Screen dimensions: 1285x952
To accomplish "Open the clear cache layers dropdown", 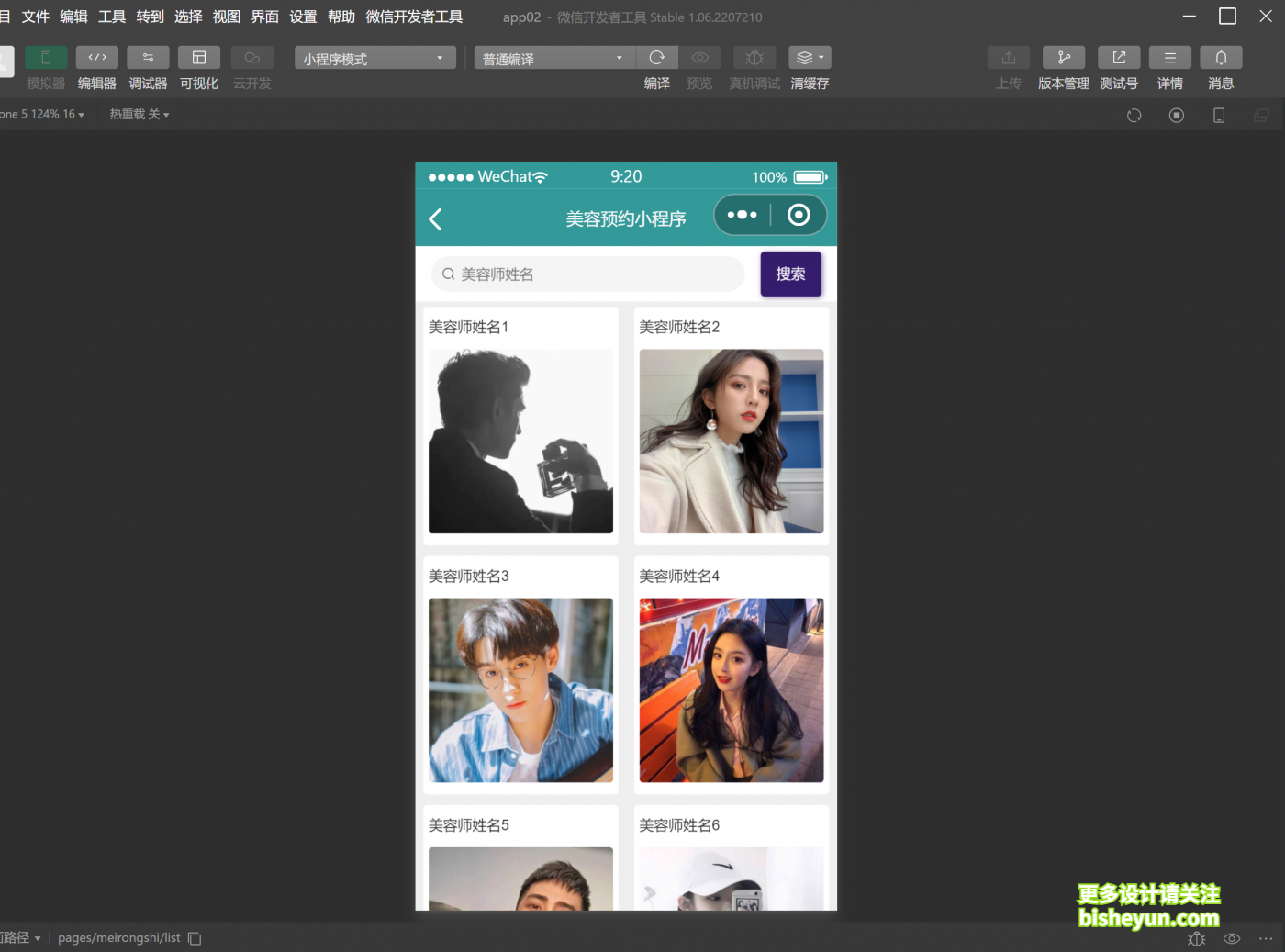I will pyautogui.click(x=810, y=58).
